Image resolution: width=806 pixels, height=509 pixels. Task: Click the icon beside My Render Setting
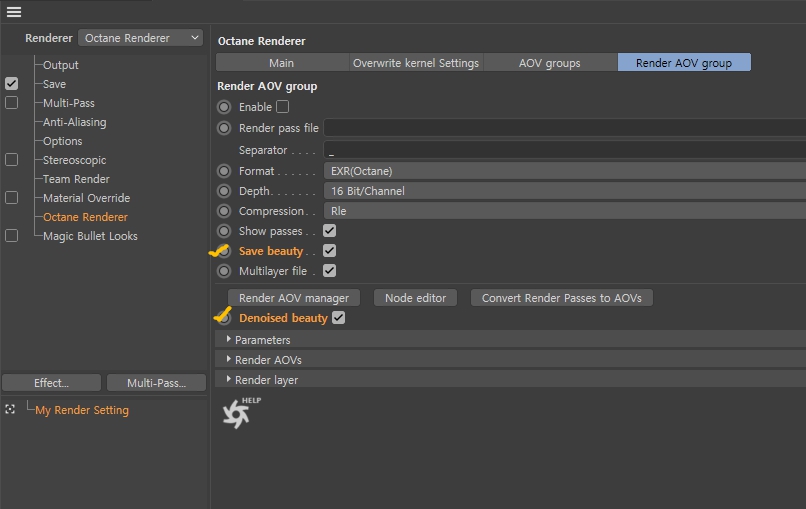pos(10,409)
